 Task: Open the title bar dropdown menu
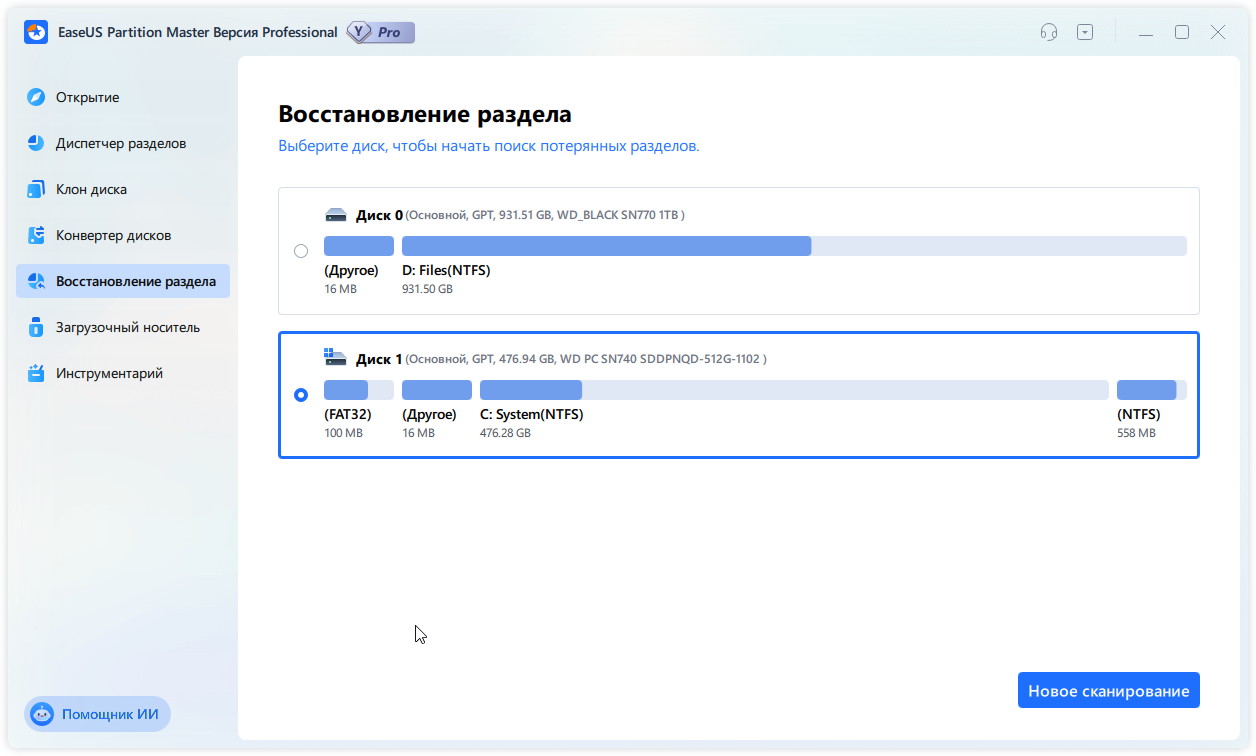coord(1085,32)
